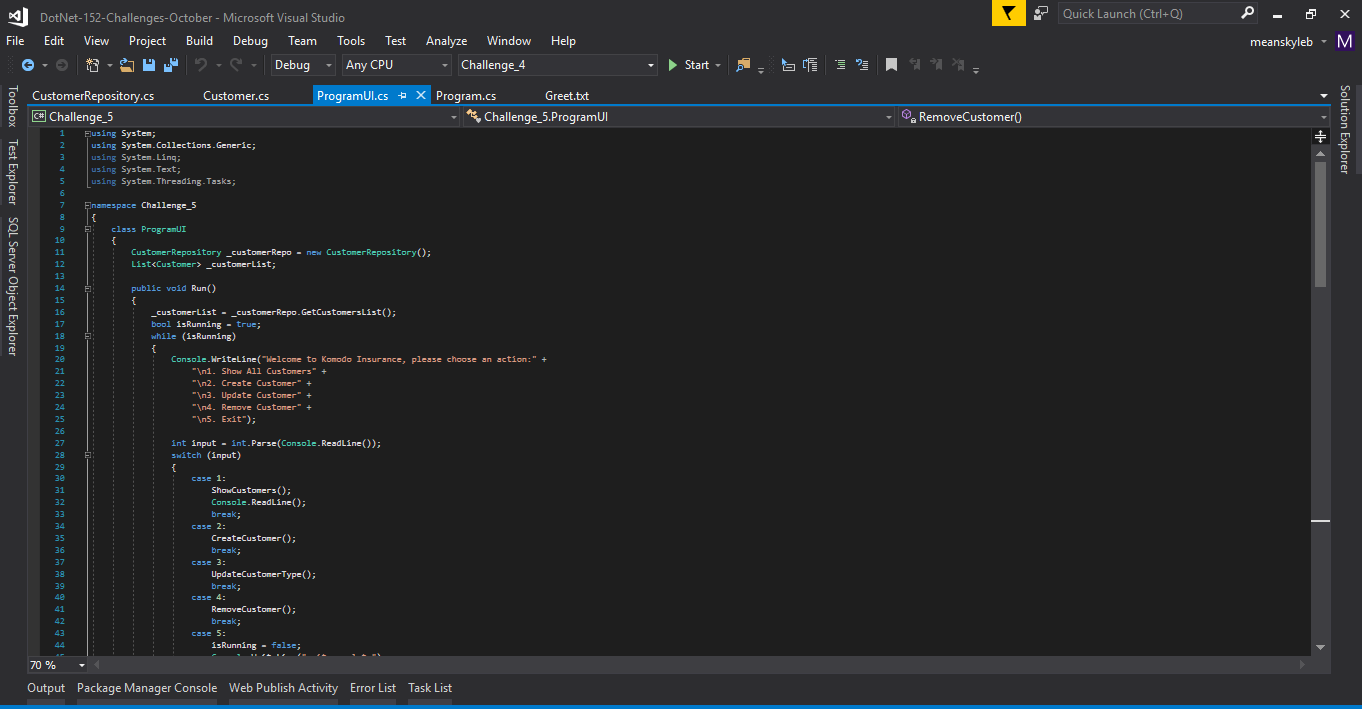Open the Error List panel
This screenshot has height=709, width=1362.
point(372,688)
